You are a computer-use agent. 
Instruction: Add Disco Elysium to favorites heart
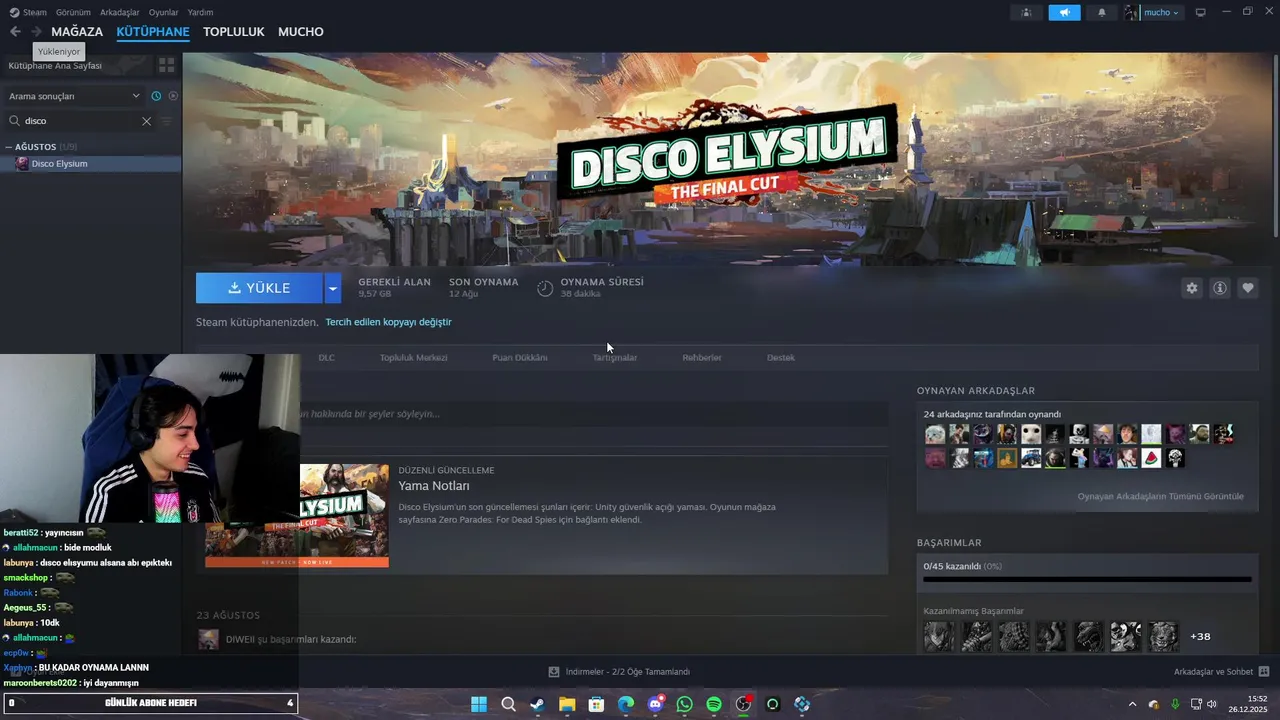tap(1248, 288)
